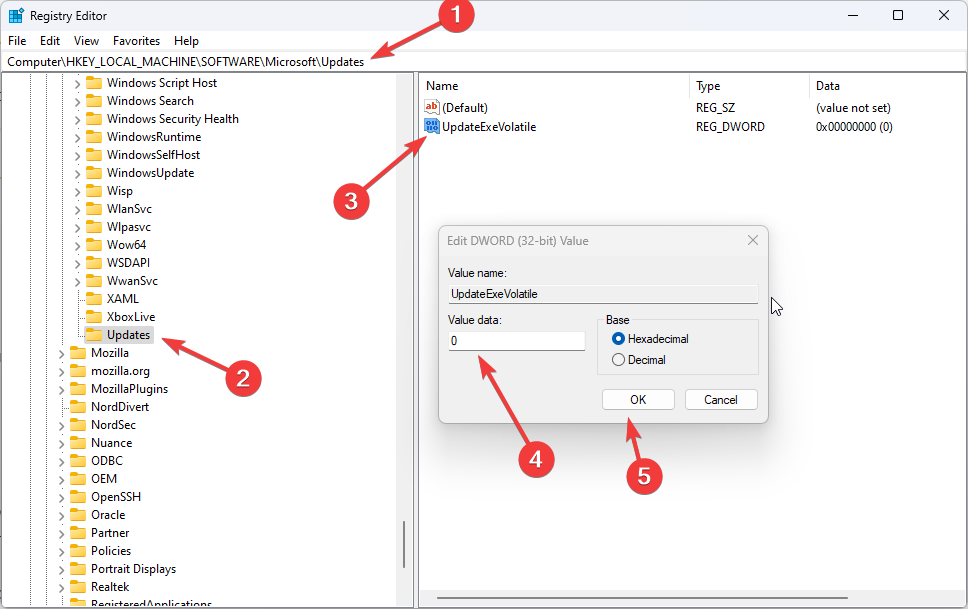This screenshot has width=968, height=609.
Task: Click the Value data input field
Action: pyautogui.click(x=517, y=341)
